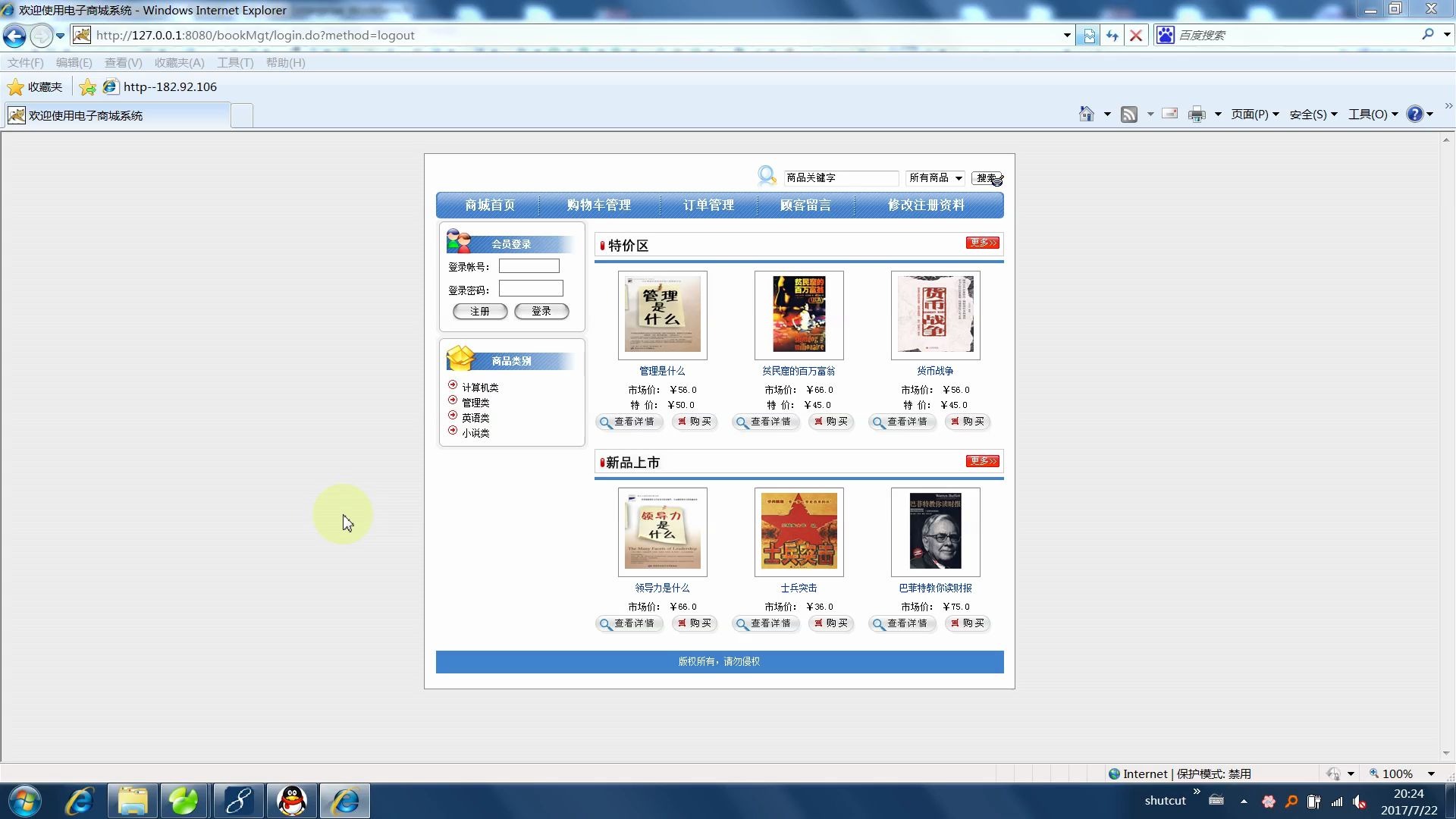This screenshot has height=819, width=1456.
Task: Click the red stop loading icon
Action: click(1135, 36)
